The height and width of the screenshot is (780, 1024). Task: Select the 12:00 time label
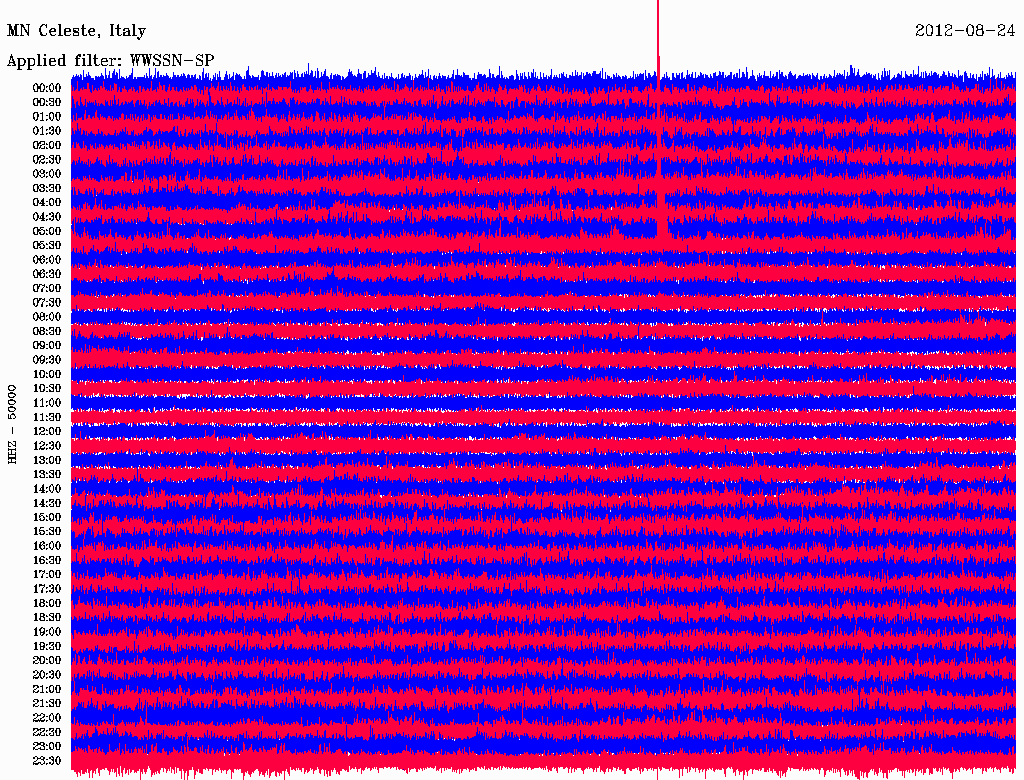47,431
